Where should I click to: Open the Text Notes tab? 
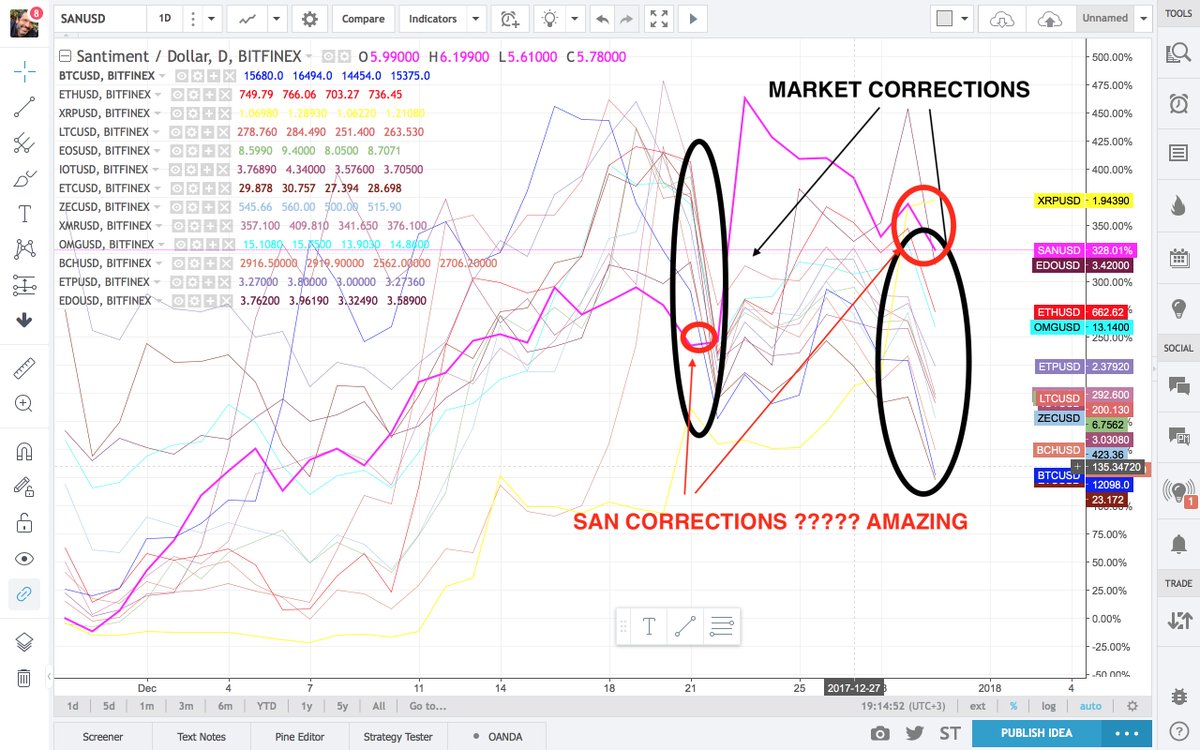coord(199,736)
